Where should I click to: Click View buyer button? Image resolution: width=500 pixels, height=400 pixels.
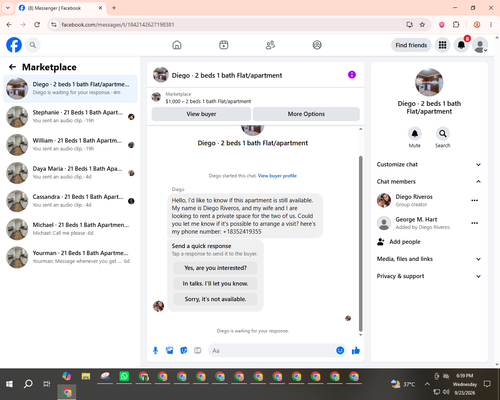(201, 114)
